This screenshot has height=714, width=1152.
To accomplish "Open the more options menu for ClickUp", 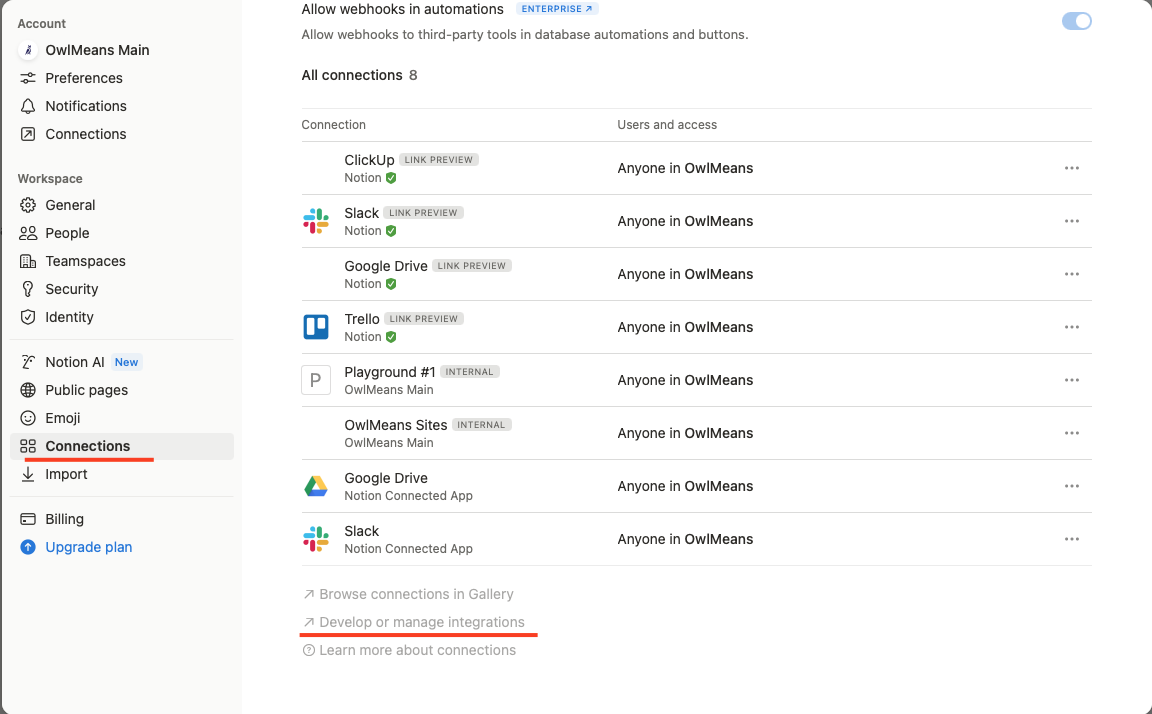I will point(1072,168).
